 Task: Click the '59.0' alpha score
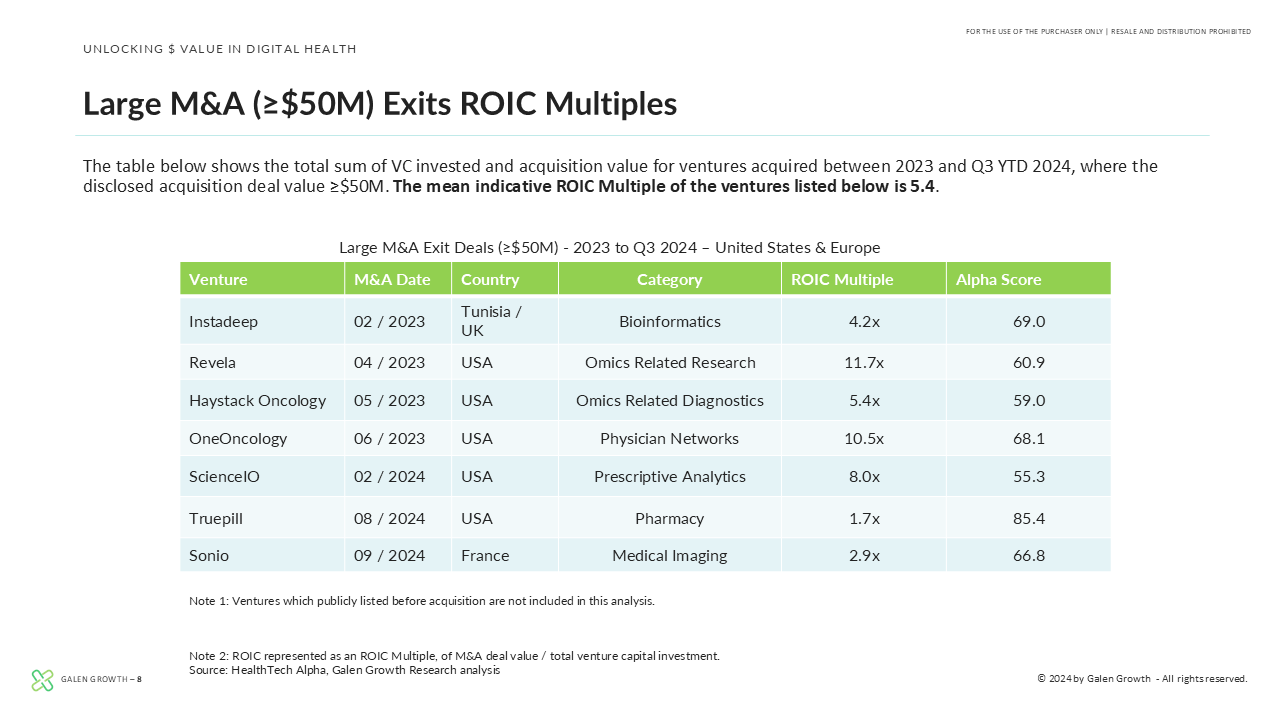[x=1029, y=400]
